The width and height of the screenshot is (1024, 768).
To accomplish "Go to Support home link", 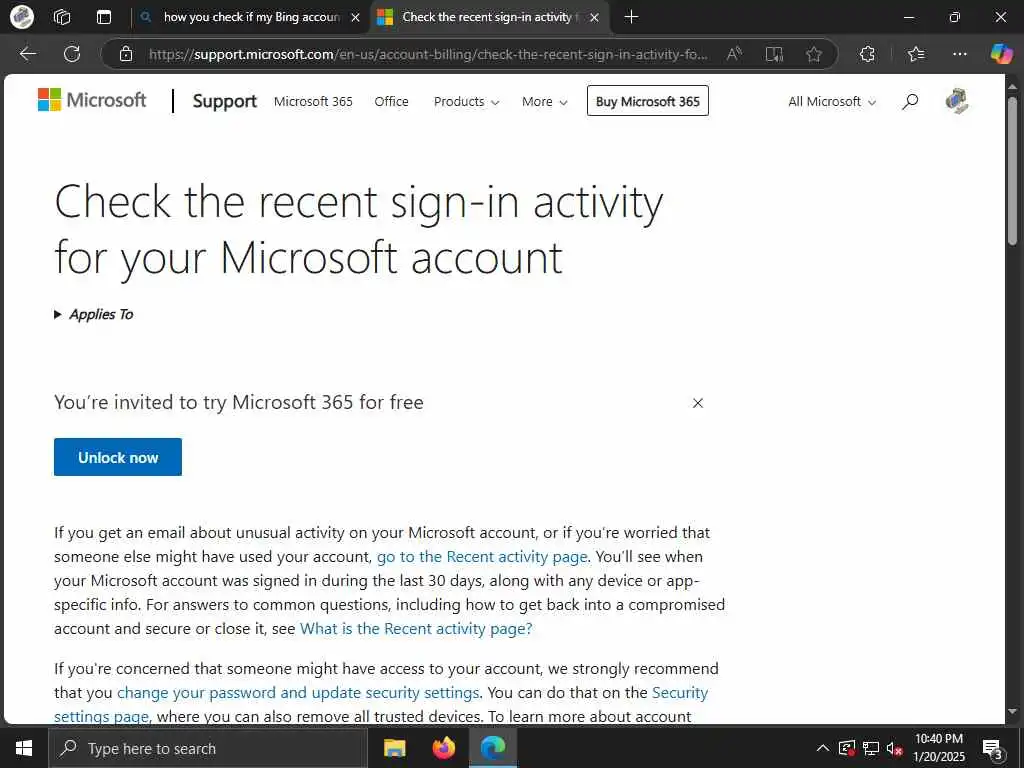I will 225,101.
